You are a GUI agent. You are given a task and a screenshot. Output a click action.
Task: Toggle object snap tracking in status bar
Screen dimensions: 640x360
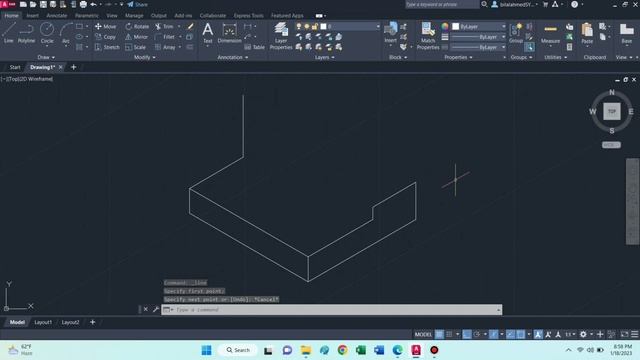point(511,334)
